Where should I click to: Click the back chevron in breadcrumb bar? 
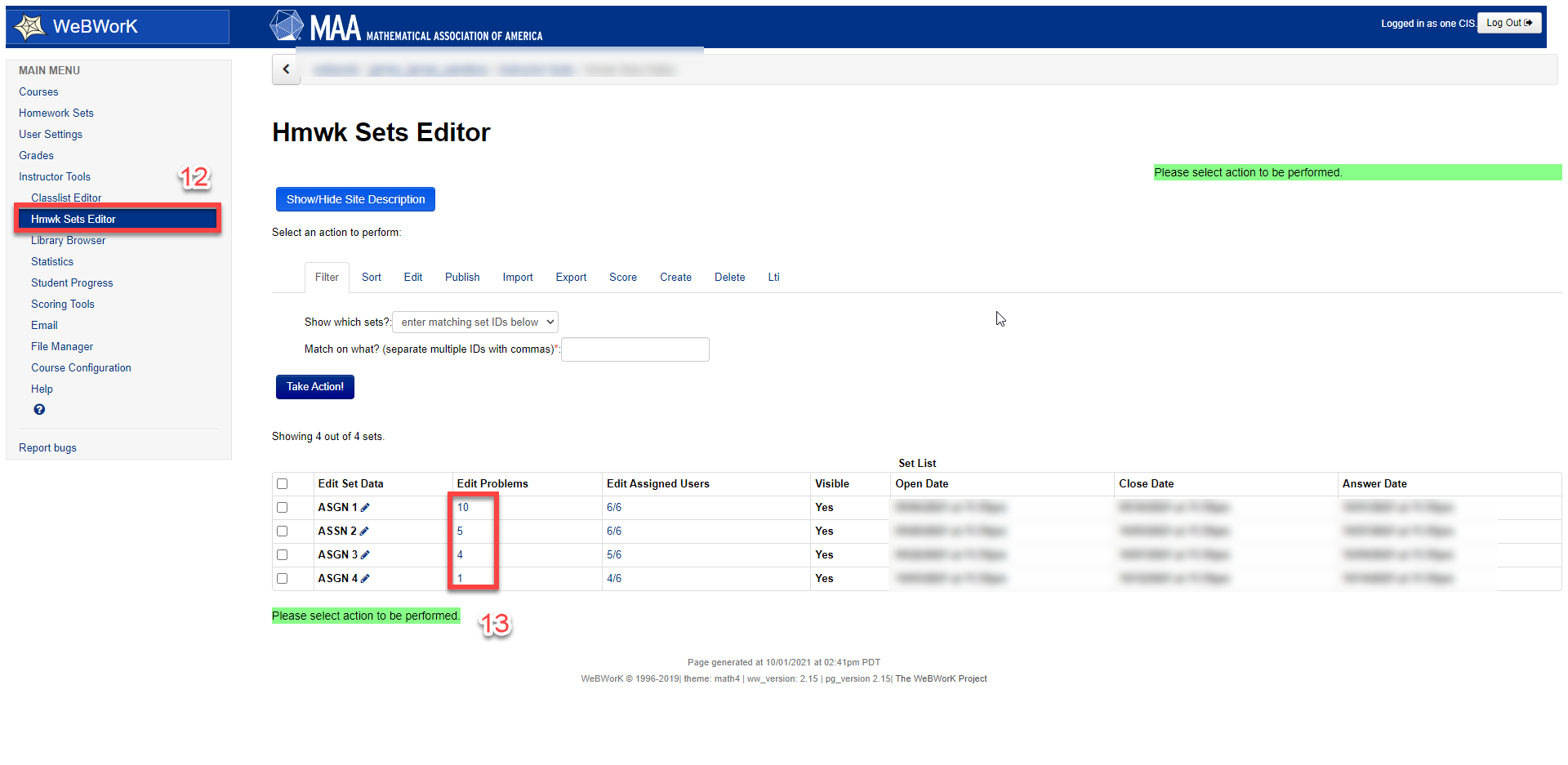286,69
